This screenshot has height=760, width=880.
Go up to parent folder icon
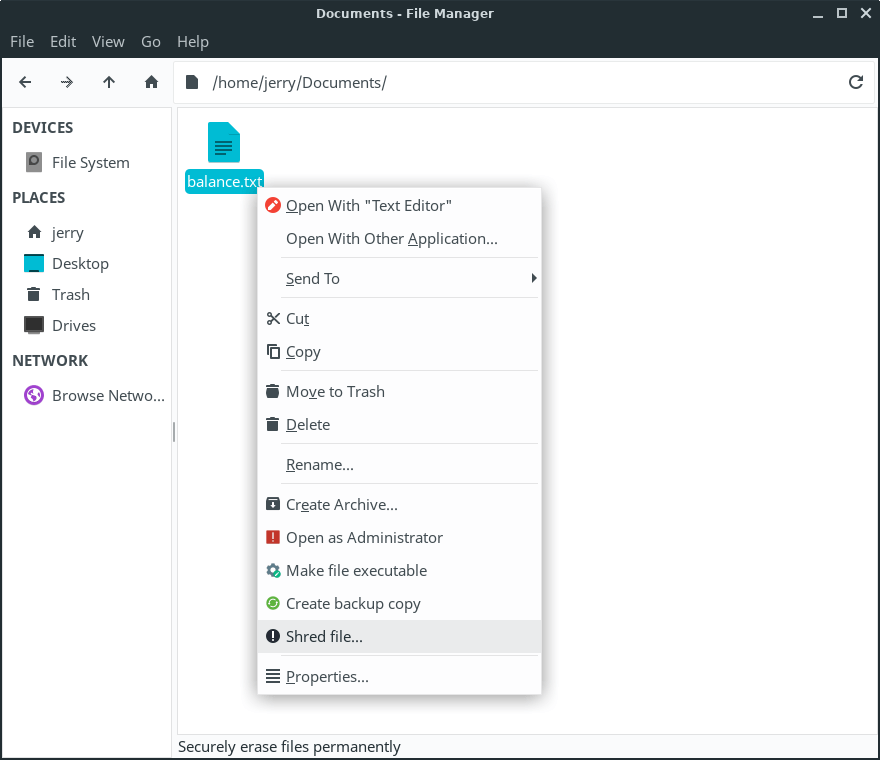109,82
